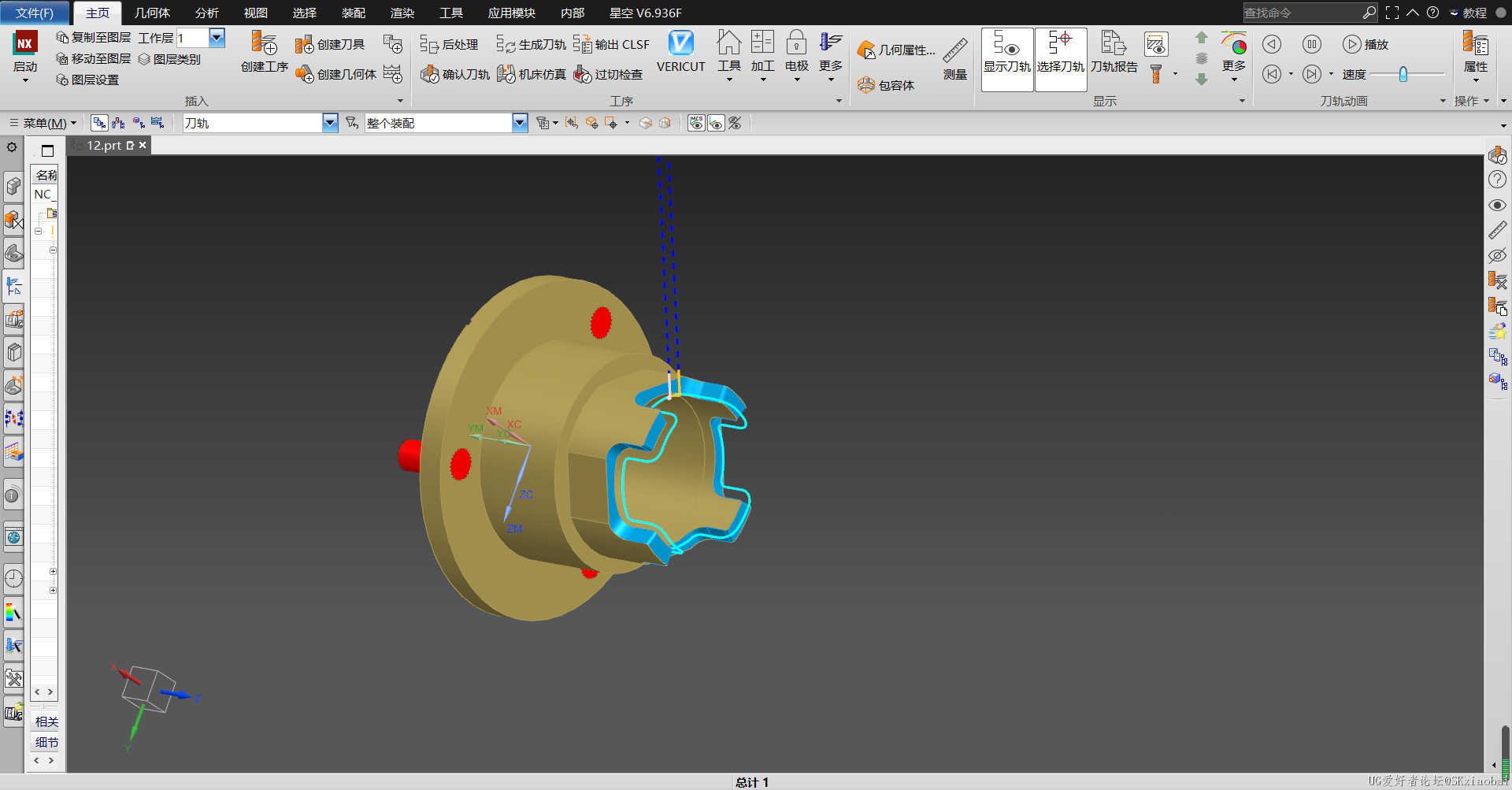This screenshot has width=1512, height=790.
Task: Run Gouge Check (过切检查)
Action: 608,74
